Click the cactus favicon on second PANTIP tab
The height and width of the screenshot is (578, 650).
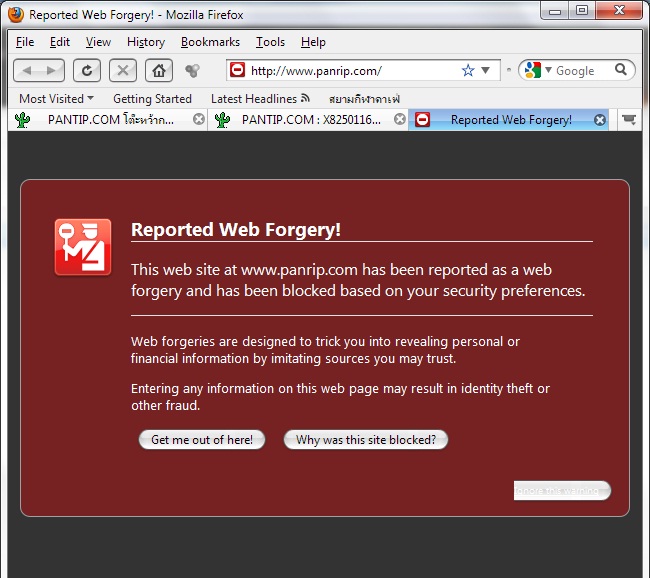[223, 120]
